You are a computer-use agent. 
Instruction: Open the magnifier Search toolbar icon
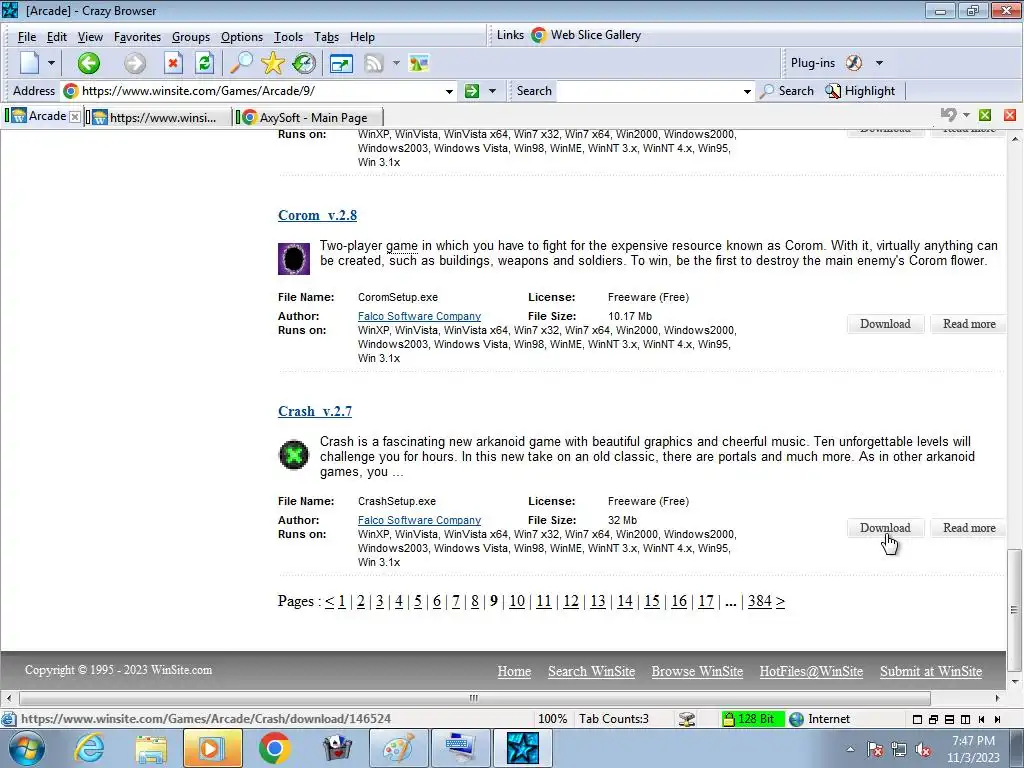[241, 63]
